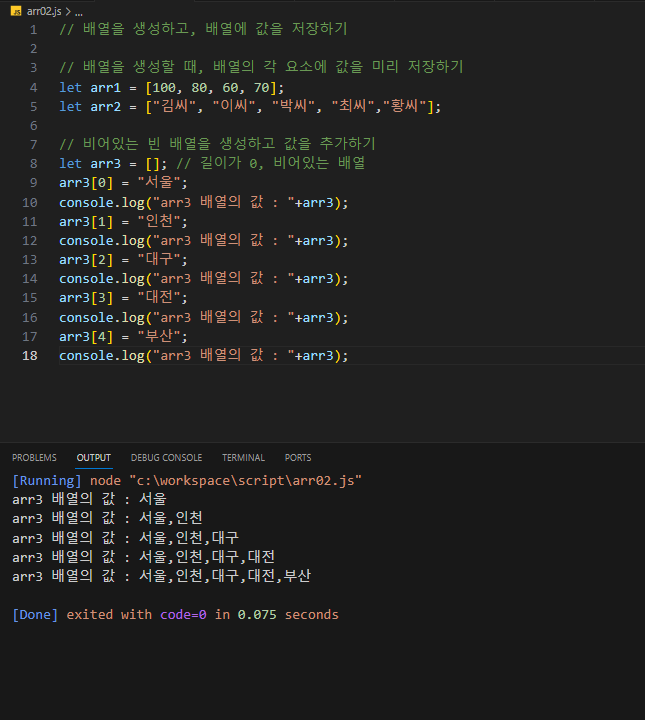This screenshot has width=645, height=720.
Task: Place cursor on arr1 declaration line
Action: [172, 87]
